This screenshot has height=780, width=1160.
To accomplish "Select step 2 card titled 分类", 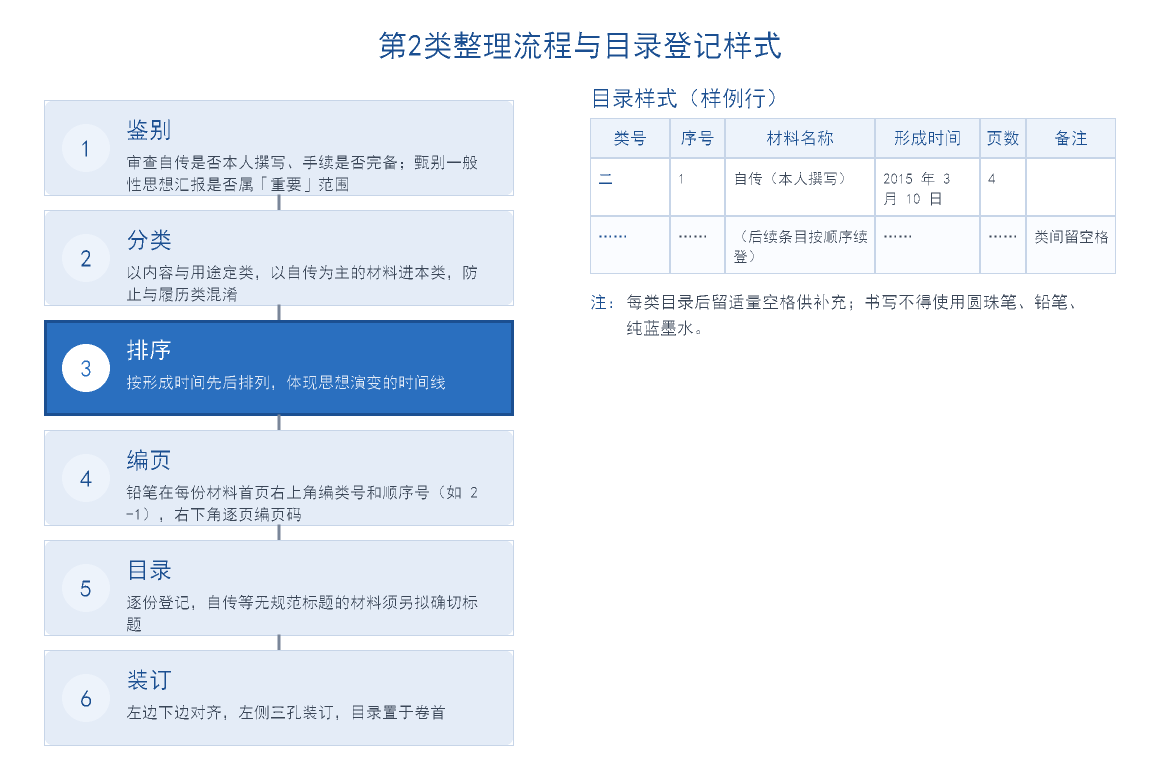I will [x=279, y=258].
